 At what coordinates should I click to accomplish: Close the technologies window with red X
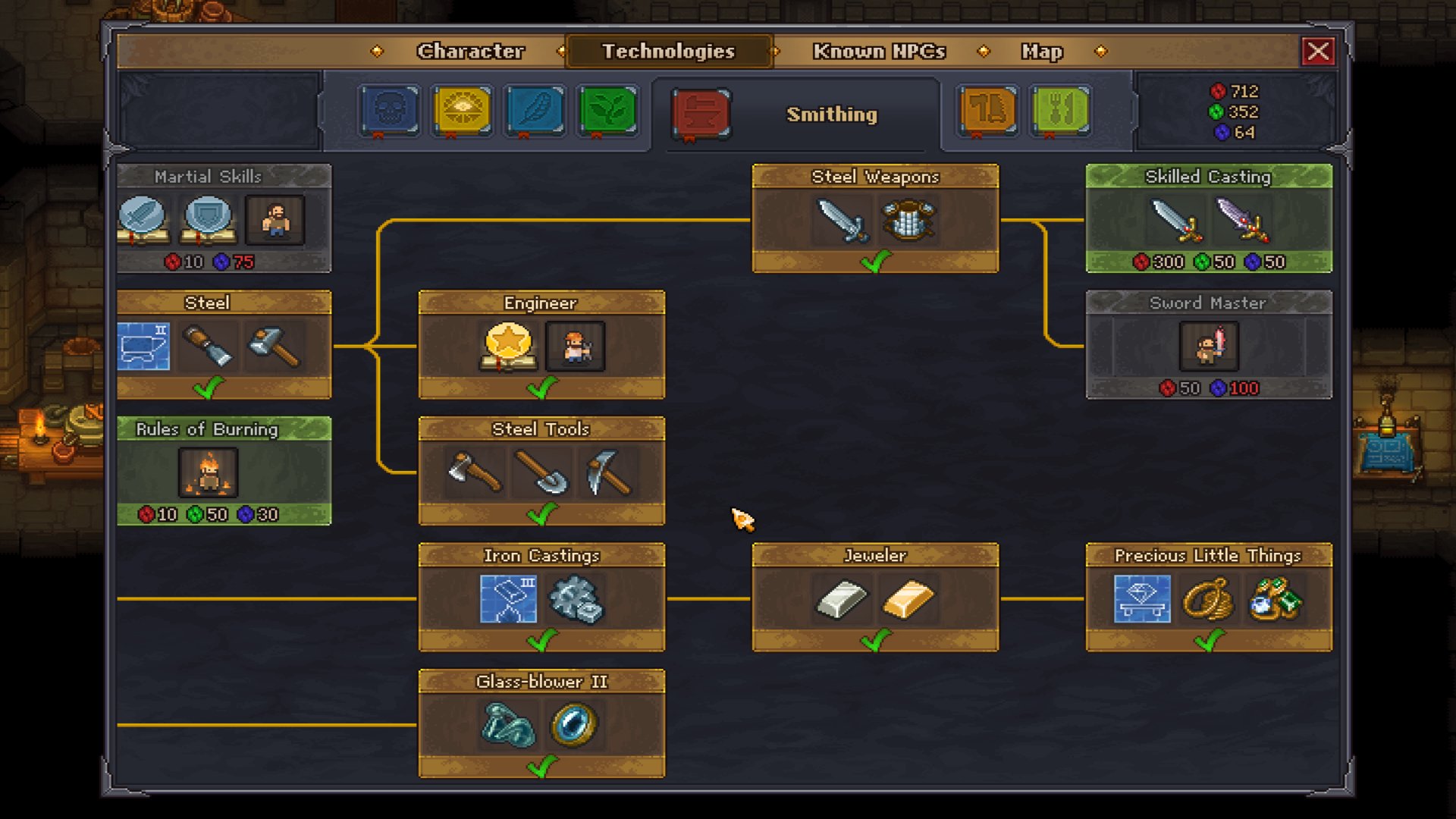tap(1318, 51)
